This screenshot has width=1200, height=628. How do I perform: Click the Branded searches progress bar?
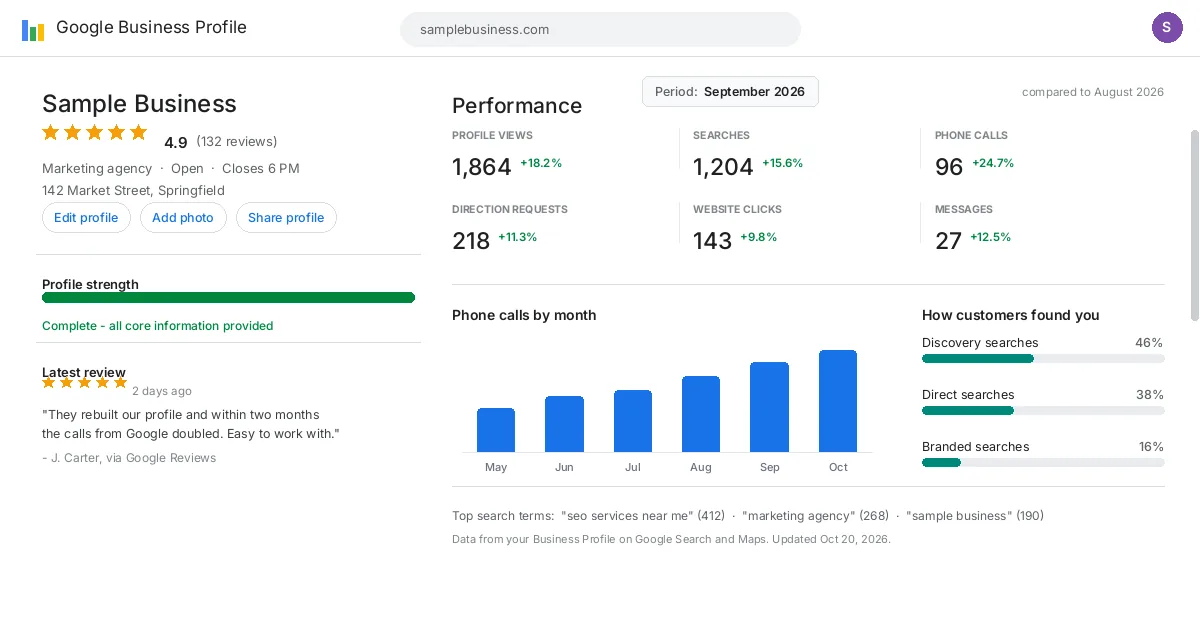pyautogui.click(x=1043, y=462)
